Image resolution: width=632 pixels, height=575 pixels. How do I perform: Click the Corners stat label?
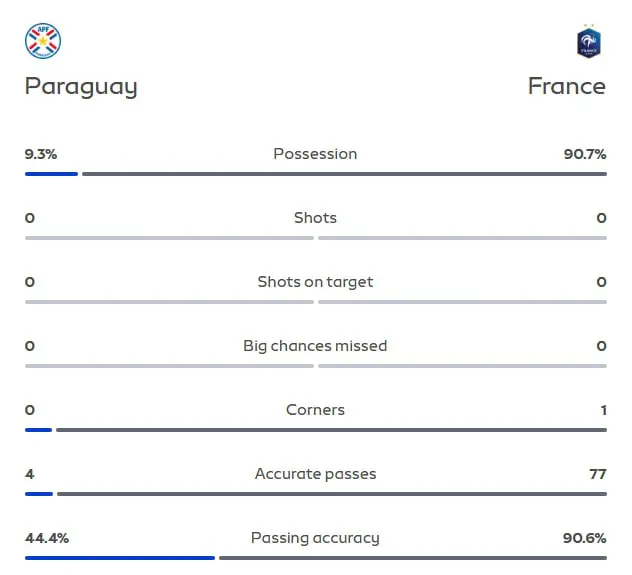pos(315,410)
